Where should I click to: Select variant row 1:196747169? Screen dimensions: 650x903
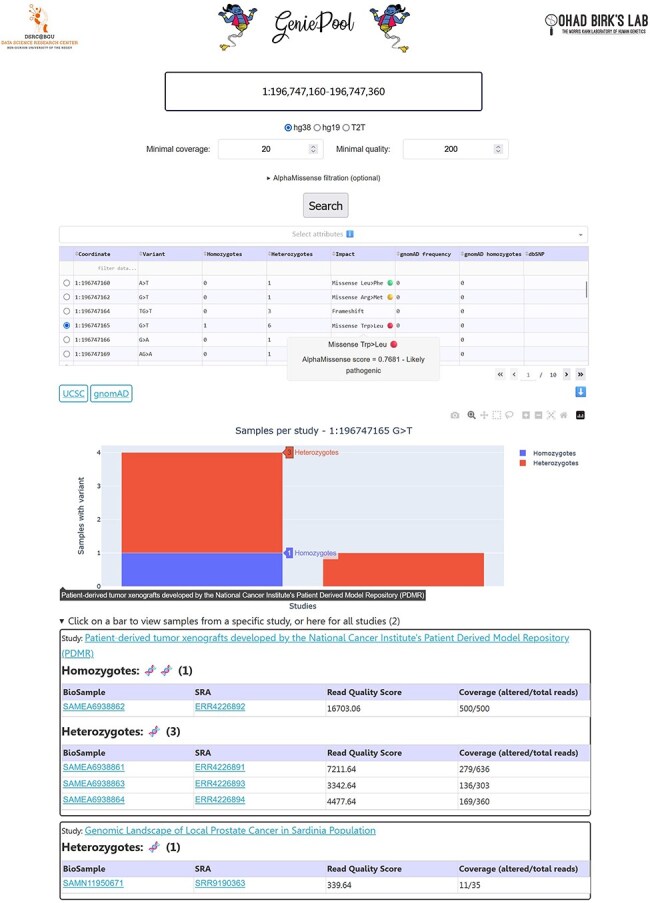coord(66,354)
